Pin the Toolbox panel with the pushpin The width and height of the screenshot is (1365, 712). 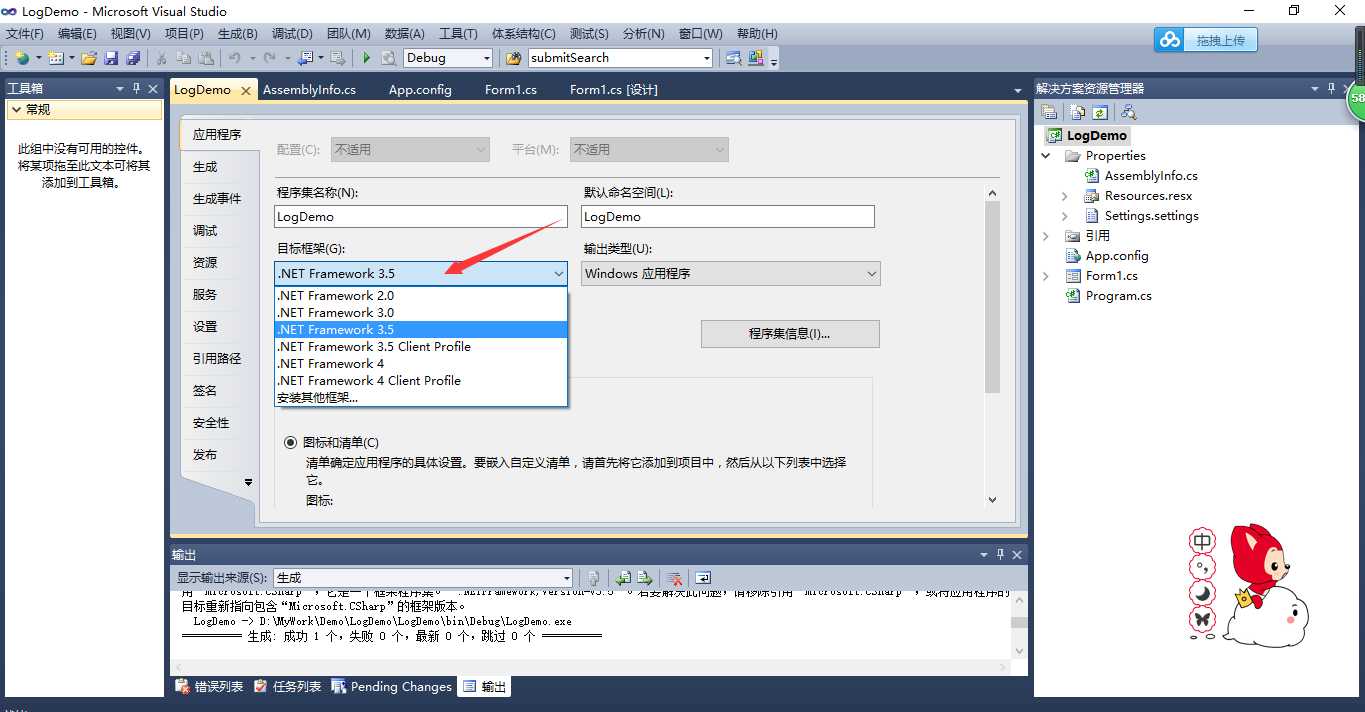tap(137, 88)
